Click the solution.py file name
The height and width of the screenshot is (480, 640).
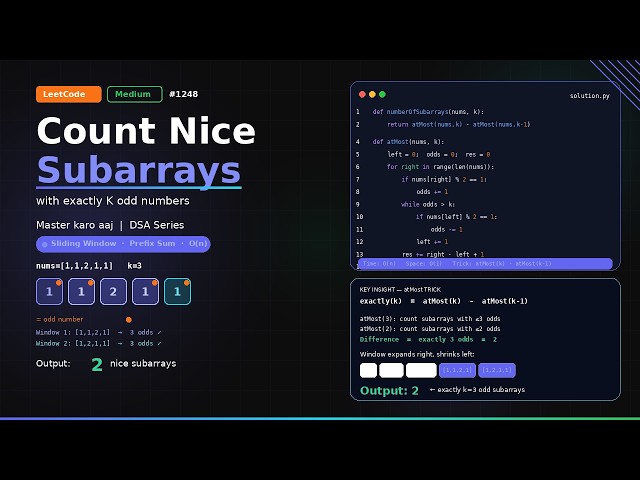coord(590,96)
